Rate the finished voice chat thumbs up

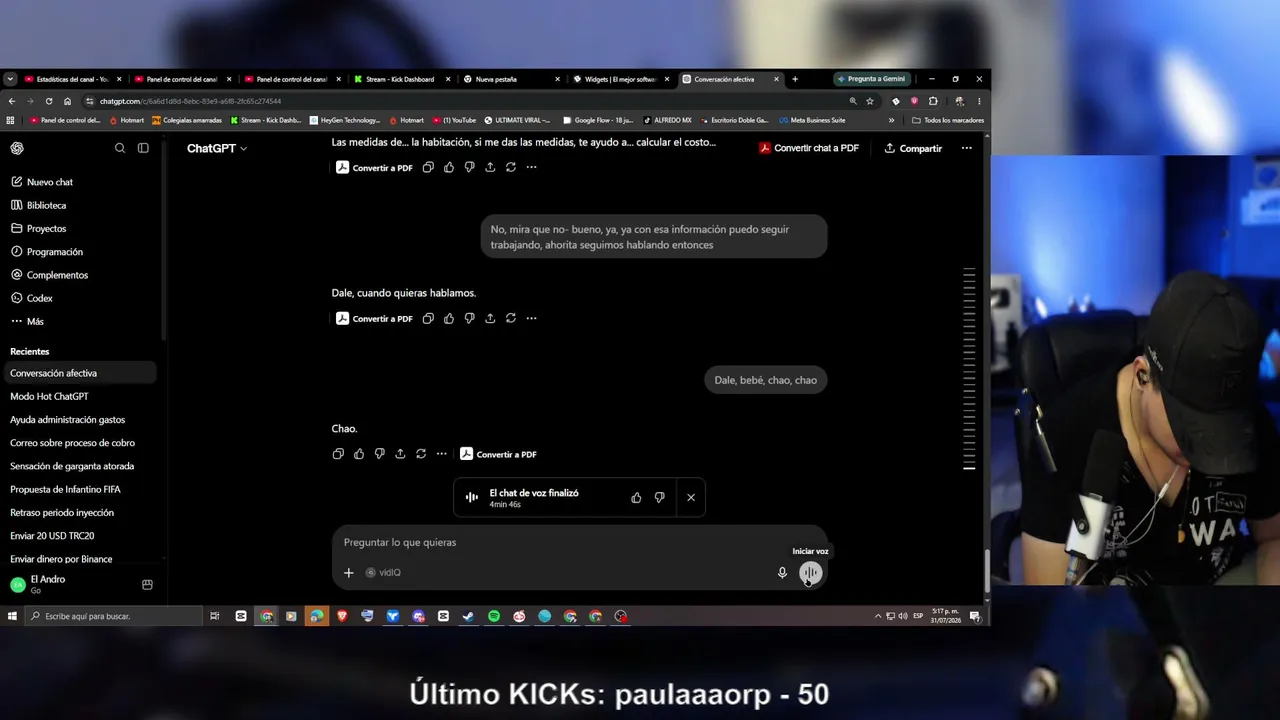coord(636,498)
